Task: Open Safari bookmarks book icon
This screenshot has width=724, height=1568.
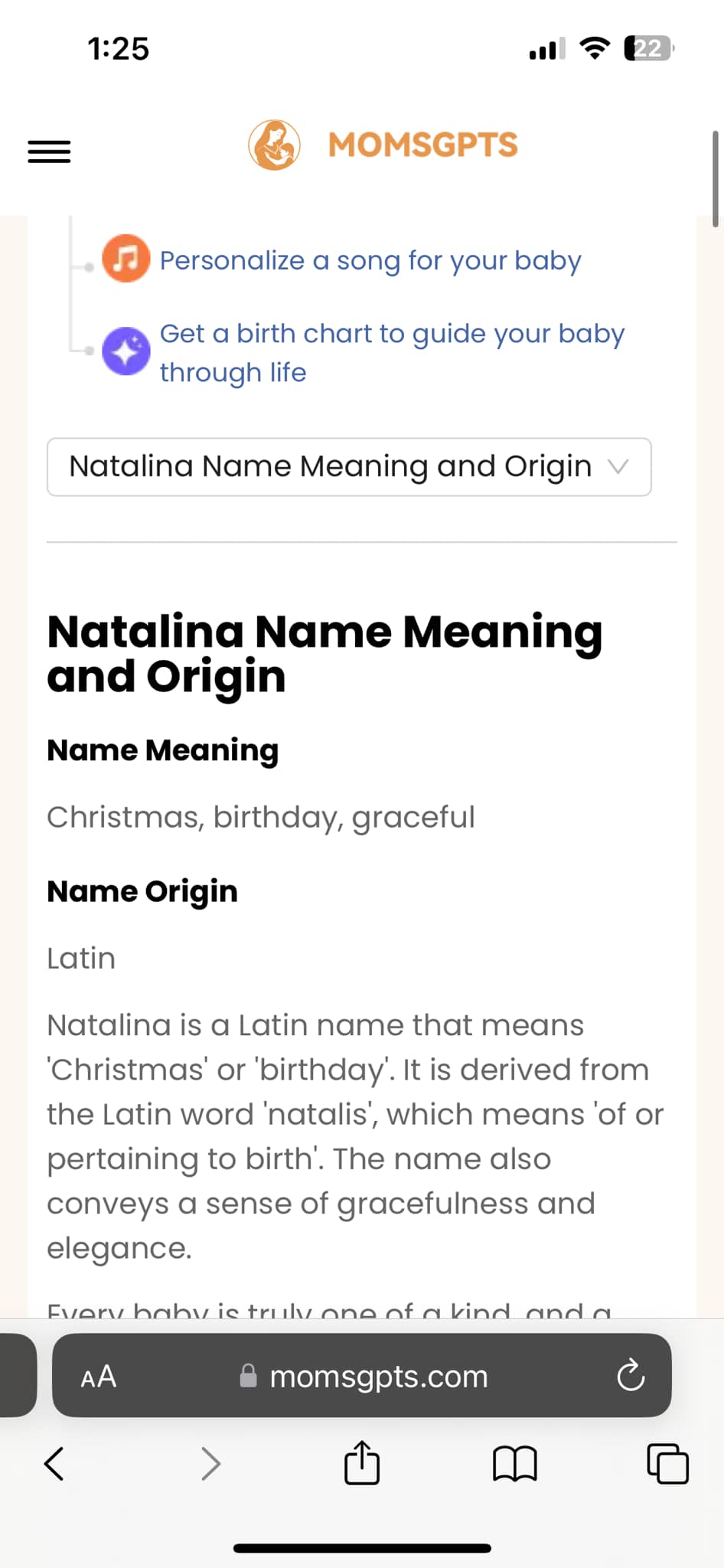Action: pos(515,1464)
